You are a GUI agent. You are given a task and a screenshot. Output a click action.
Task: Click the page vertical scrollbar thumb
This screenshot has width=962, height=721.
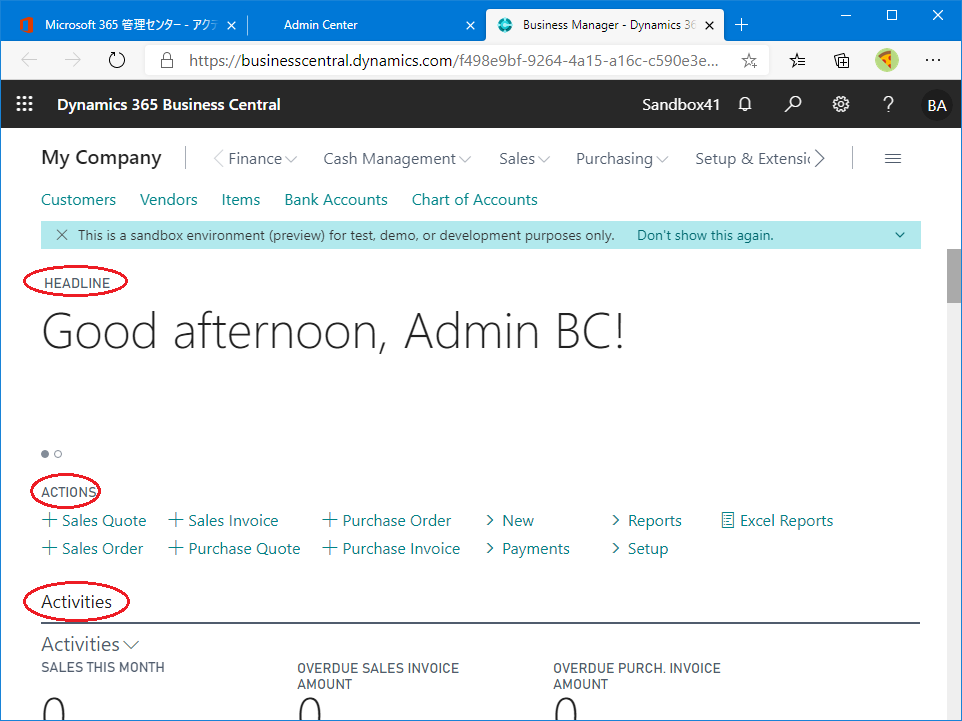pos(953,276)
